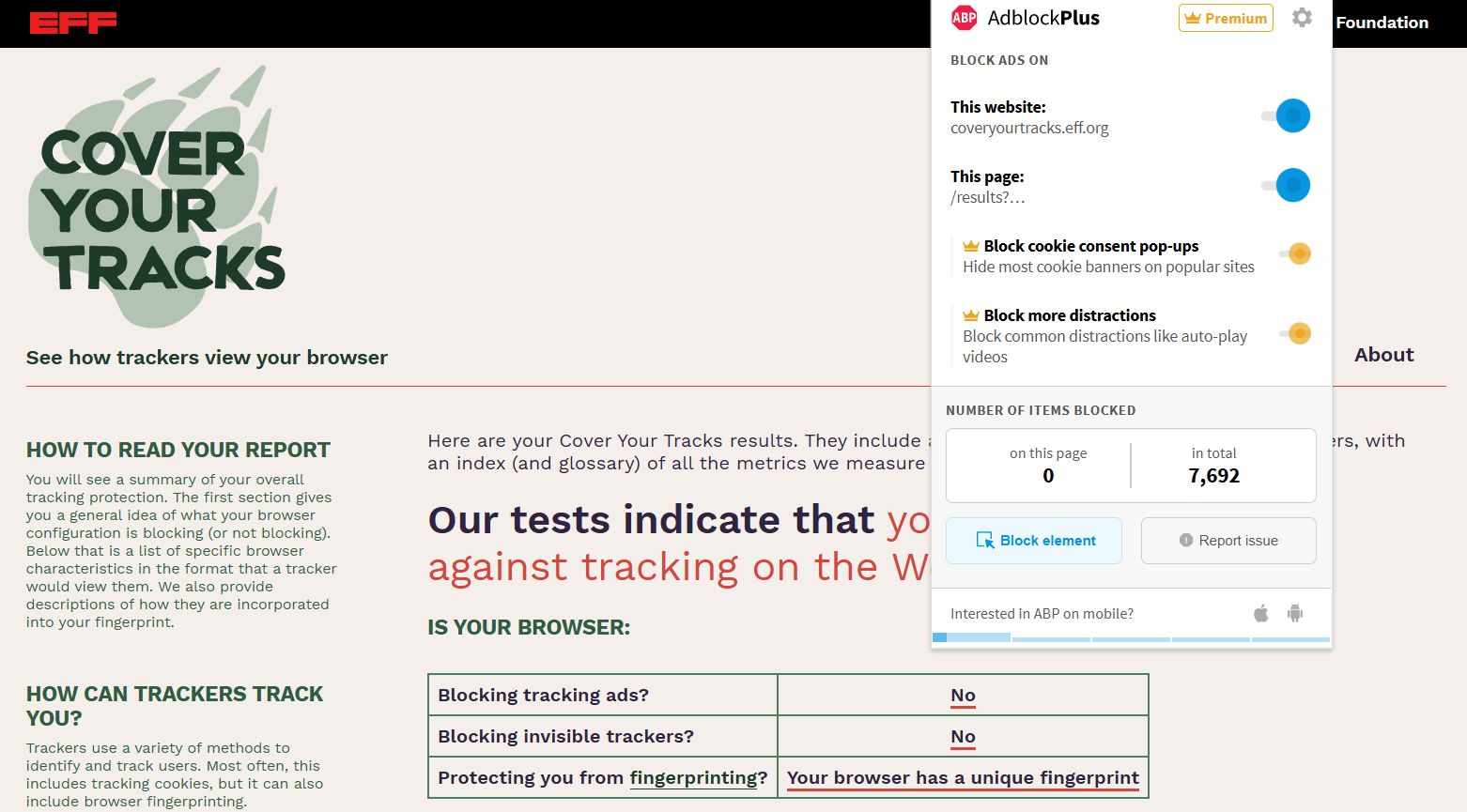Toggle ad blocking for this page
The image size is (1467, 812).
pyautogui.click(x=1286, y=185)
